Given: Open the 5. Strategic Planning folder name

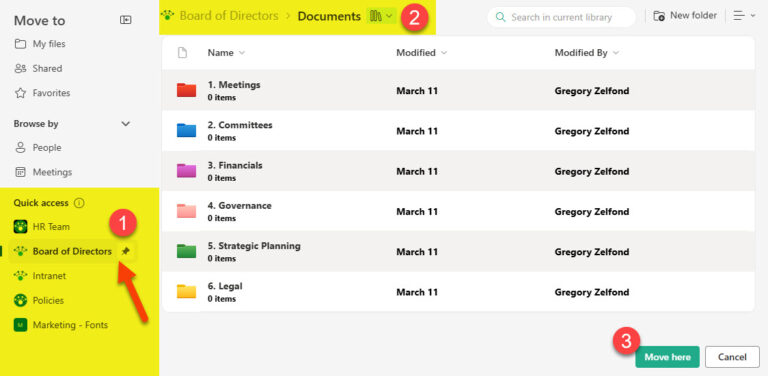Looking at the screenshot, I should click(x=254, y=246).
